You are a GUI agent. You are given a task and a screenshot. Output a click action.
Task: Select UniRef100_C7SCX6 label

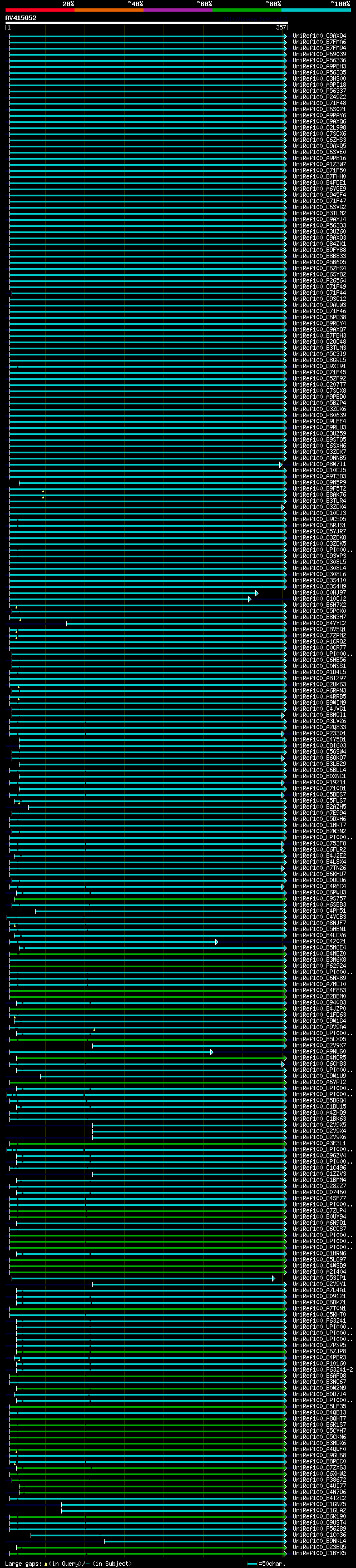[x=319, y=134]
